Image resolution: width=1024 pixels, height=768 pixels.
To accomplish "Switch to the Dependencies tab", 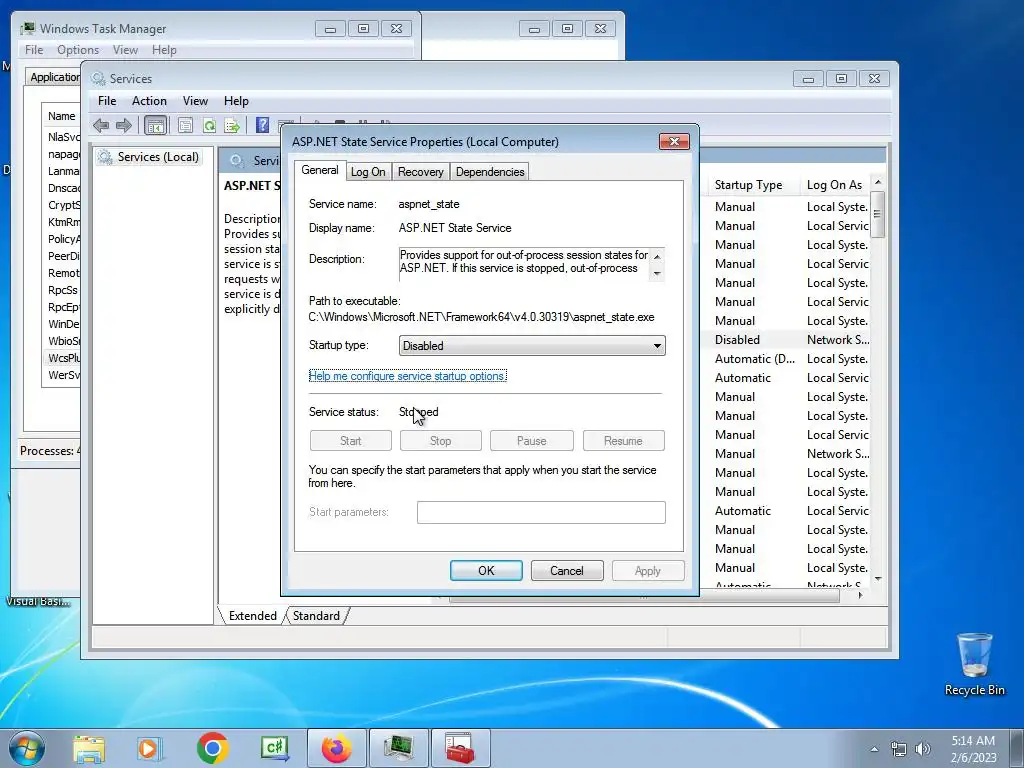I will click(490, 172).
